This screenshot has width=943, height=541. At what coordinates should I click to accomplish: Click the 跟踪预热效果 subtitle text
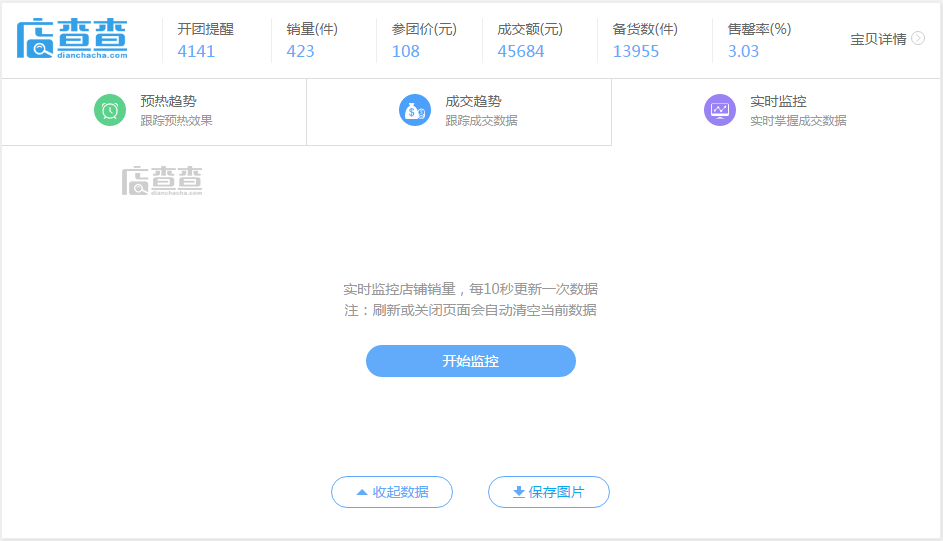point(176,121)
